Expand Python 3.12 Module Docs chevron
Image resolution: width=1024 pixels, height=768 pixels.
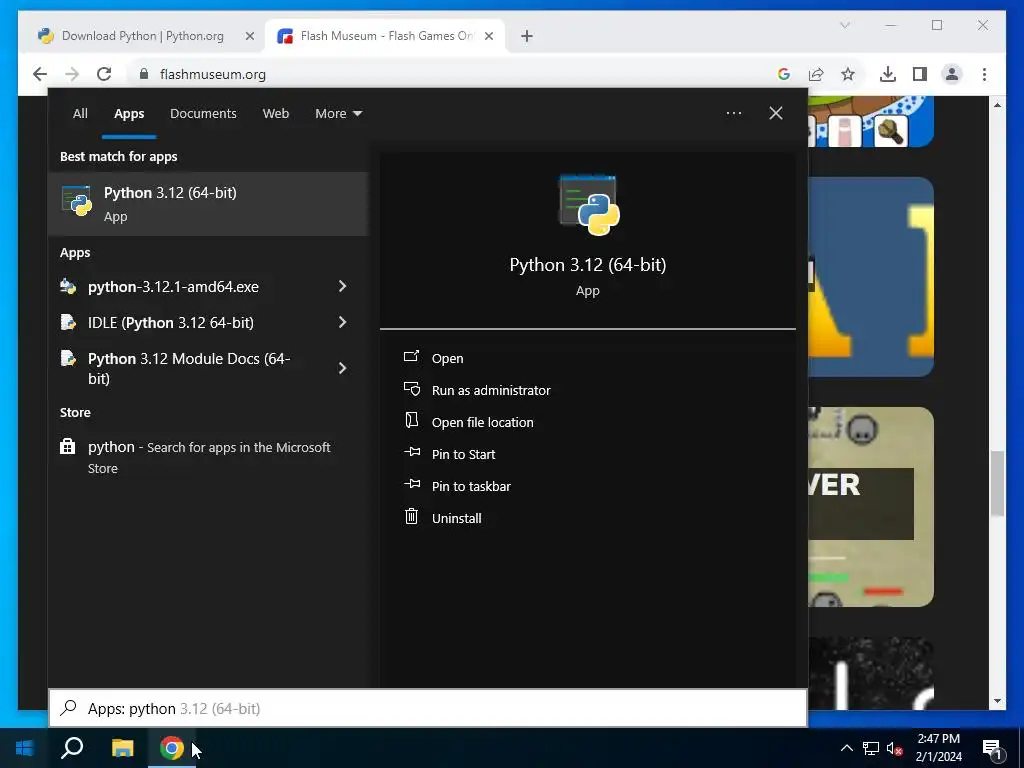[342, 368]
